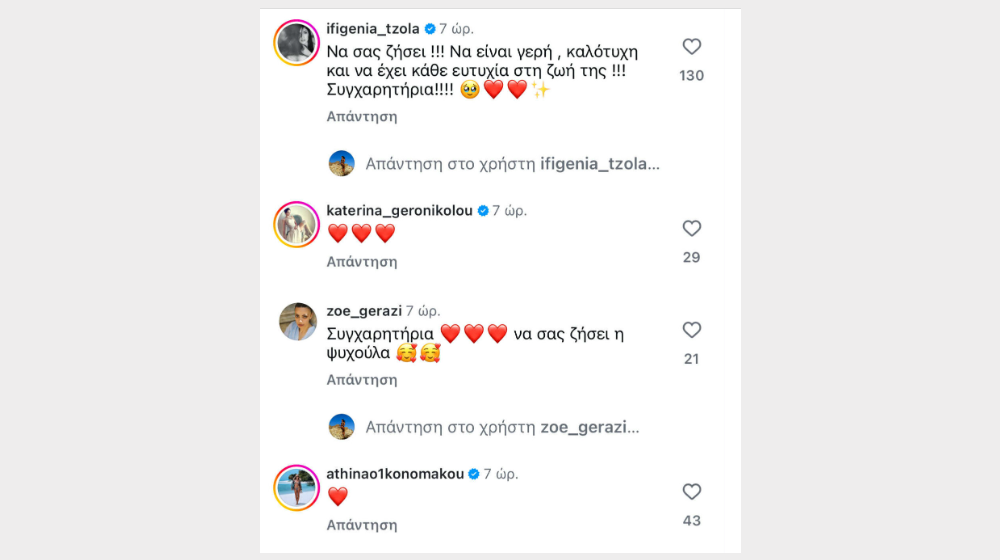Viewport: 1000px width, 560px height.
Task: Like katerina_geronikolou's comment with the heart
Action: (x=691, y=228)
